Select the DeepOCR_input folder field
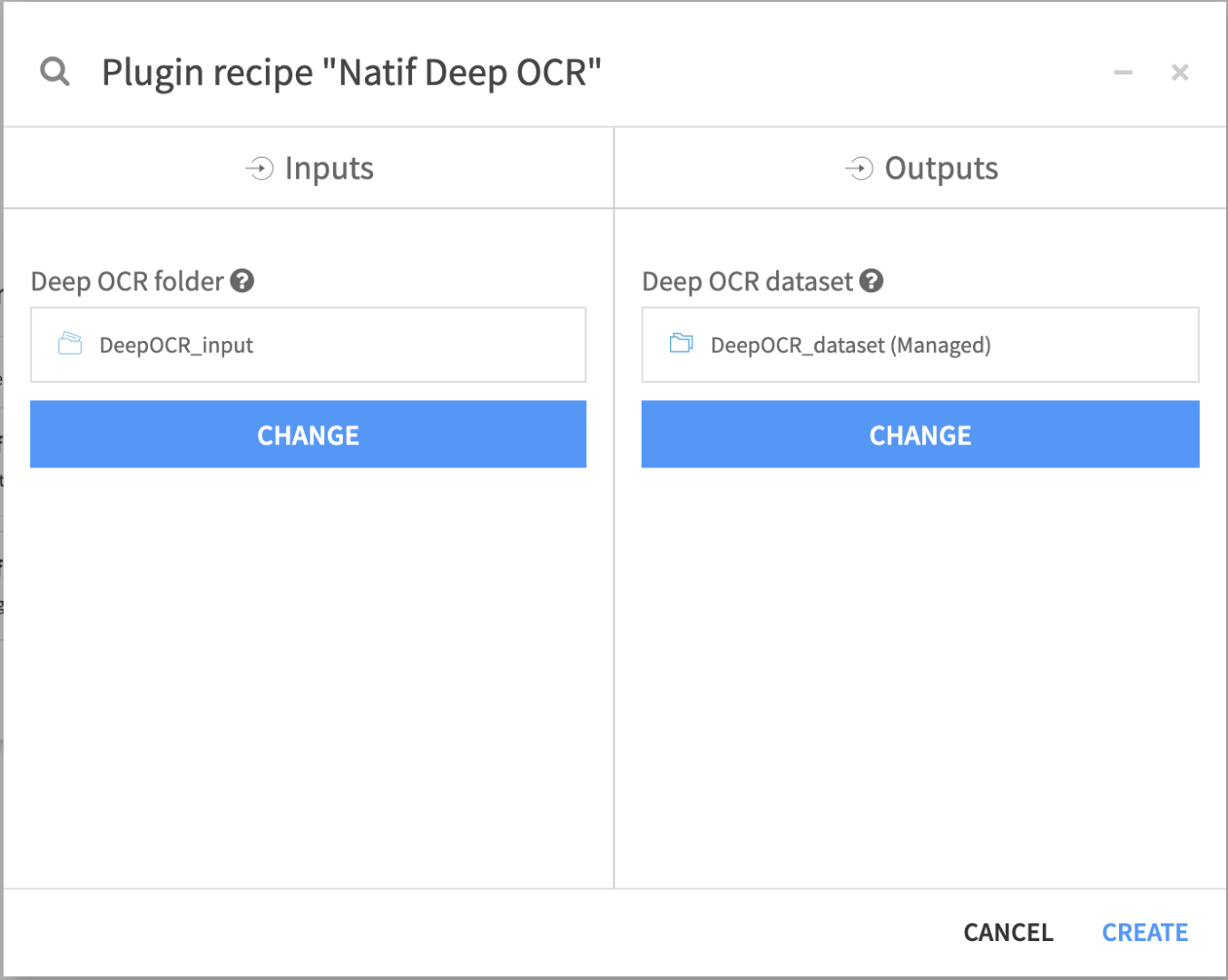 308,345
